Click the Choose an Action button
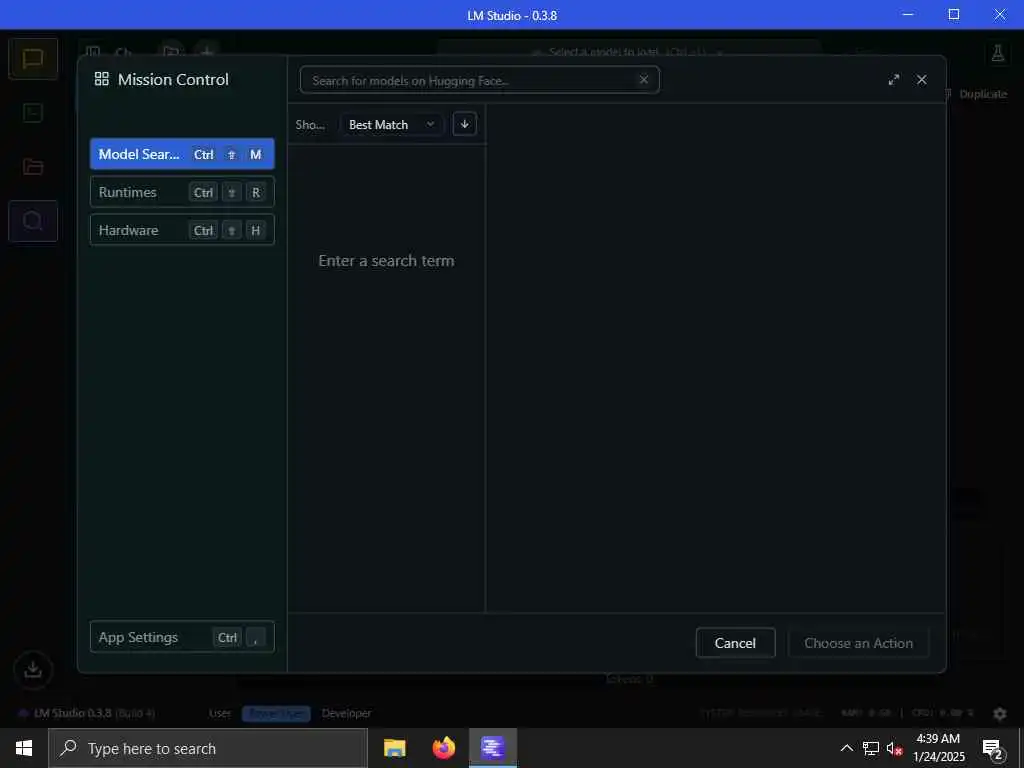Viewport: 1024px width, 768px height. click(858, 643)
